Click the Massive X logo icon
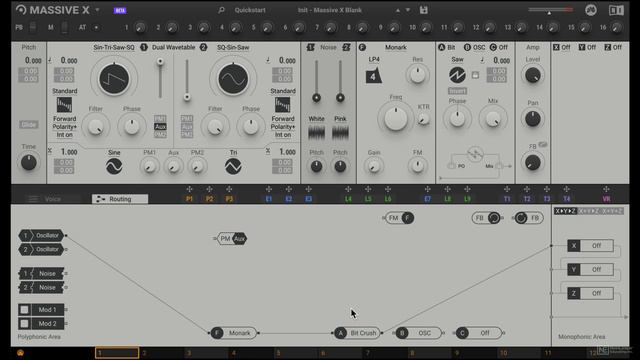 [20, 10]
